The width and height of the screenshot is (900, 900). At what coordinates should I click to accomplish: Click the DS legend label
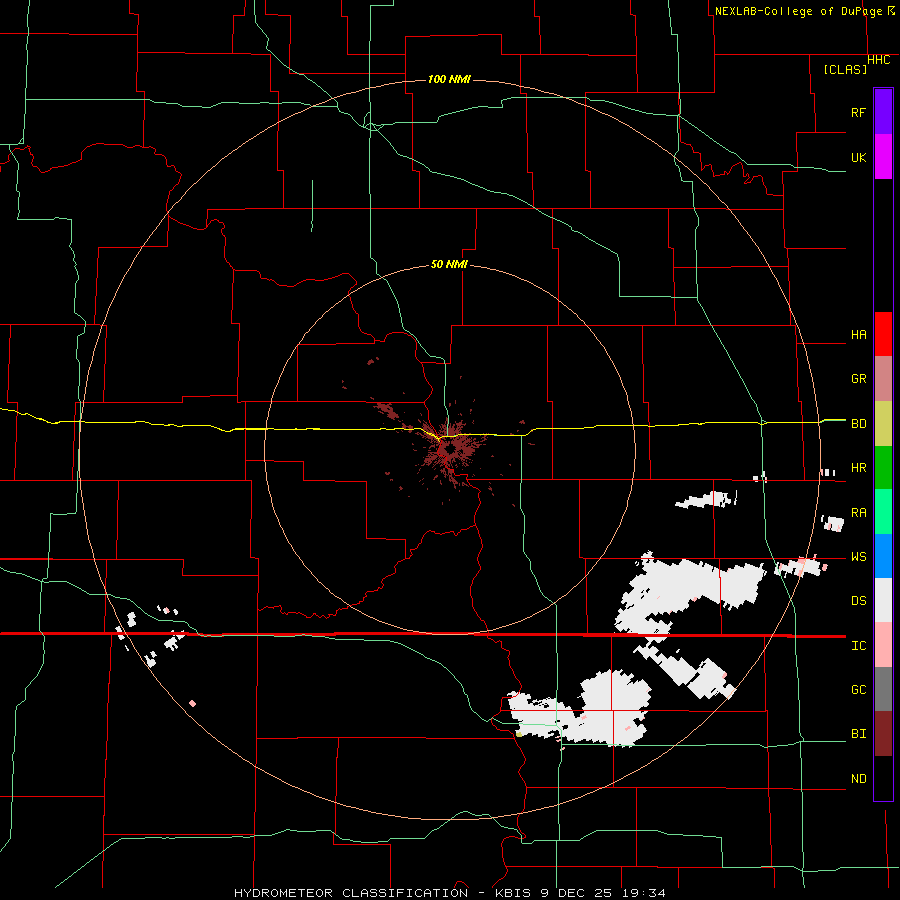(x=858, y=601)
